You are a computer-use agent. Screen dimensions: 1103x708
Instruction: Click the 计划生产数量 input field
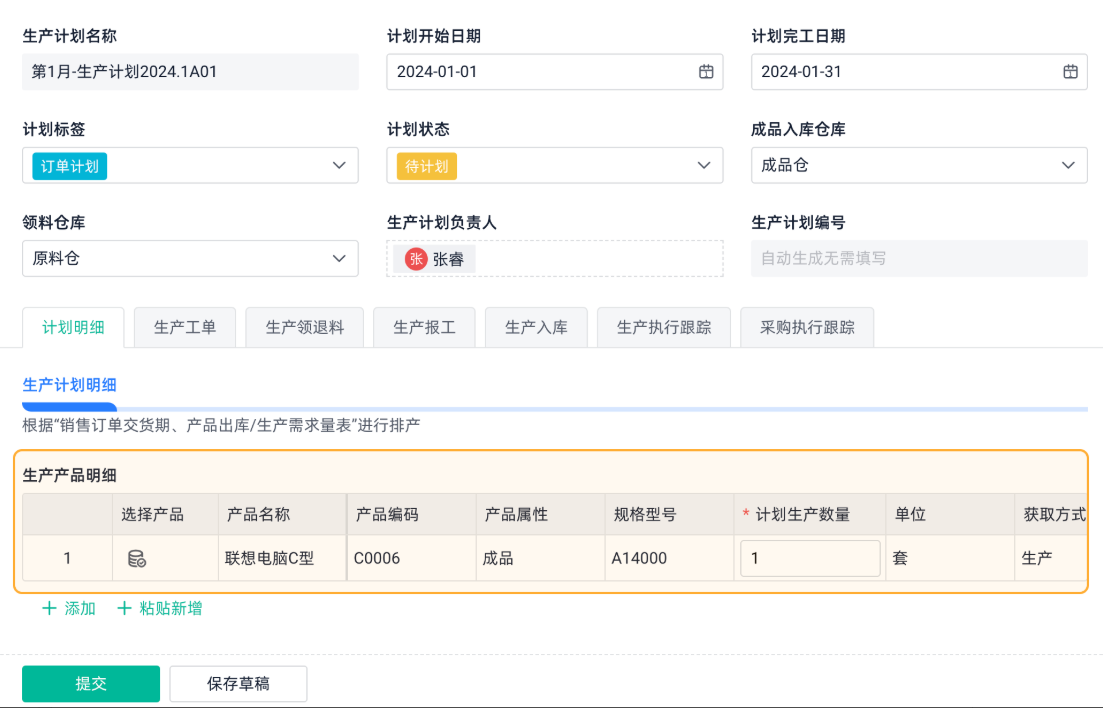[810, 559]
